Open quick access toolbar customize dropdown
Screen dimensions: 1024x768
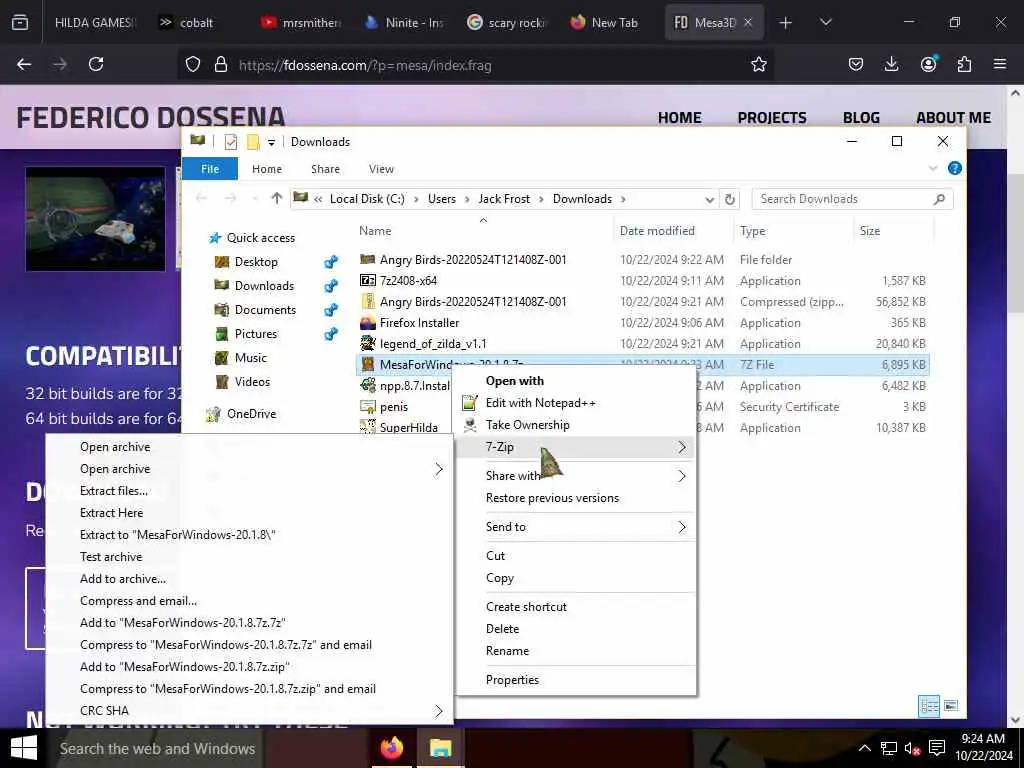[271, 142]
